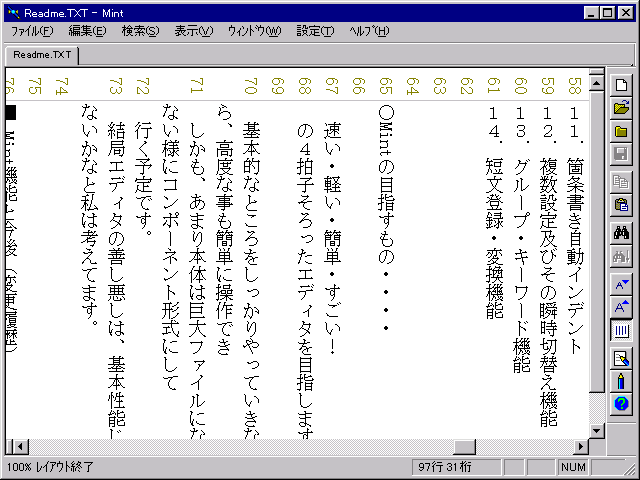Click line number 73 in the ruler

[116, 86]
